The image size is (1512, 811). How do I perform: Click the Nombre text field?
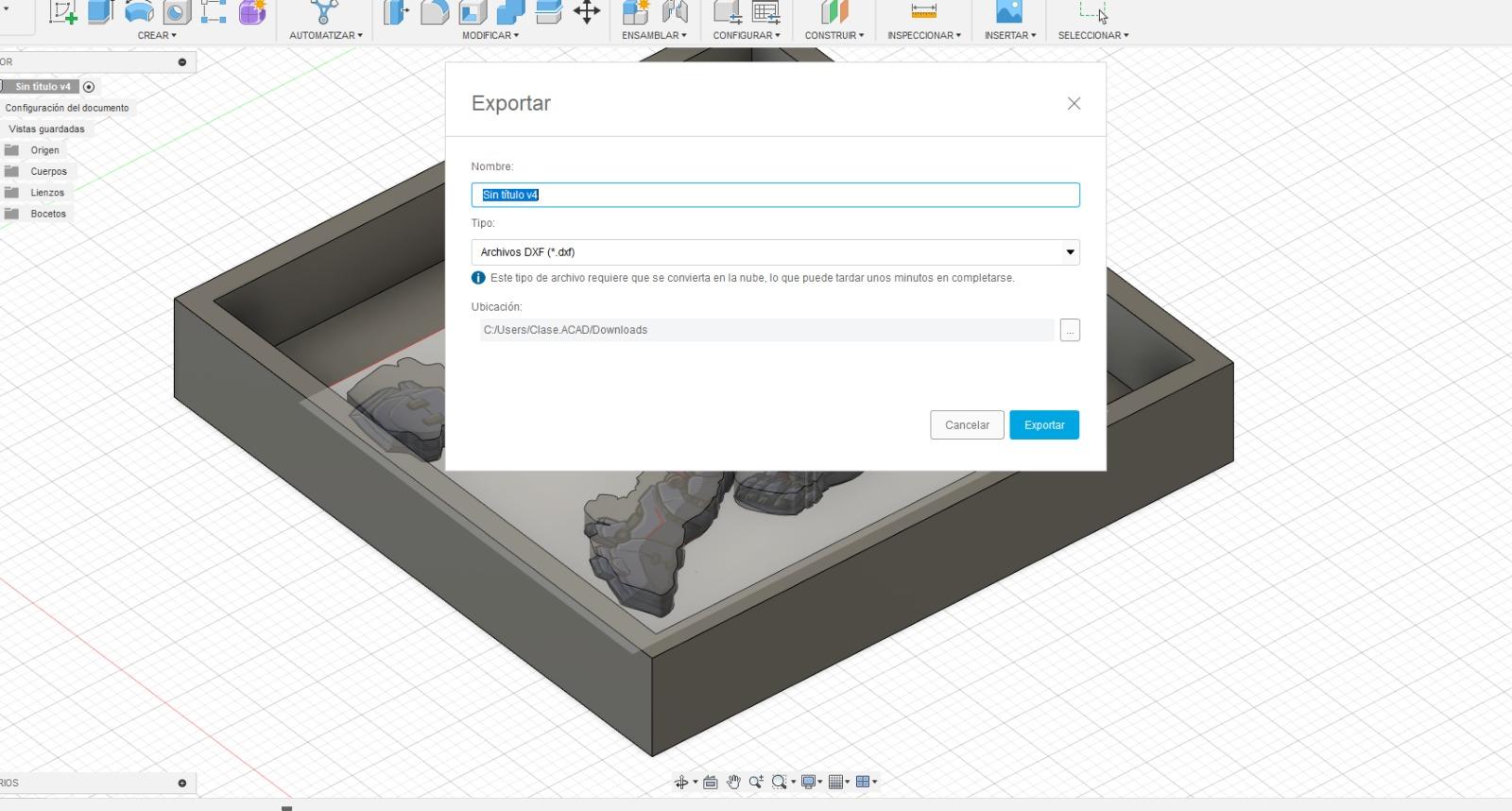(x=776, y=195)
